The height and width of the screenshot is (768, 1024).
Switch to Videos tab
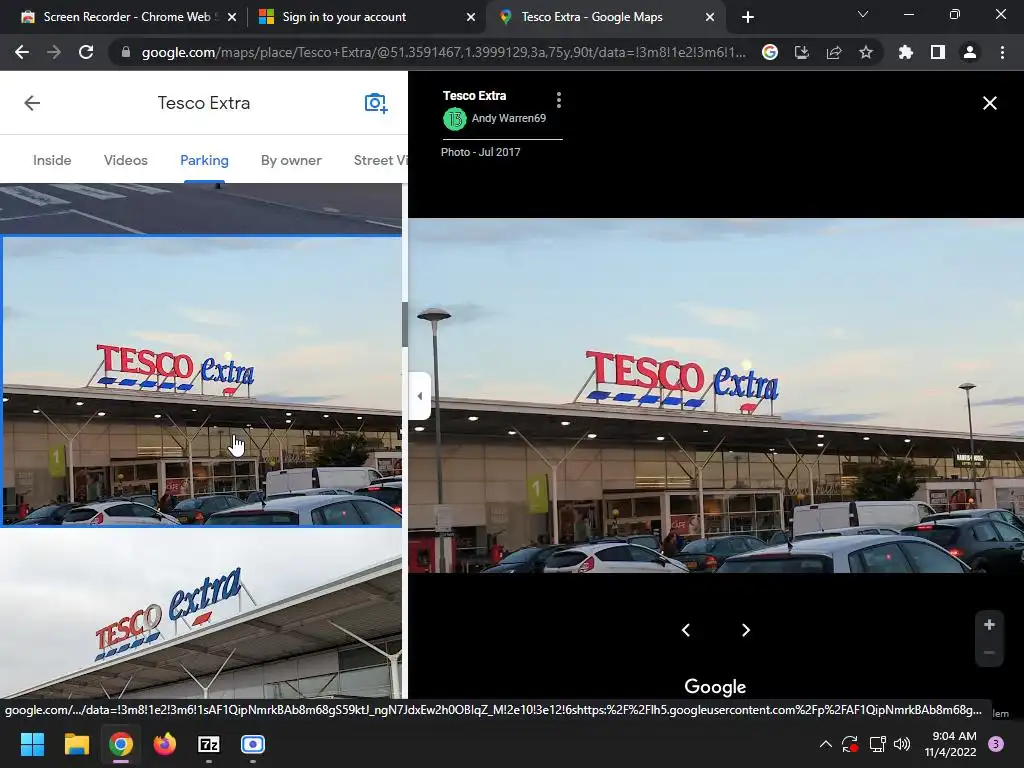tap(125, 160)
